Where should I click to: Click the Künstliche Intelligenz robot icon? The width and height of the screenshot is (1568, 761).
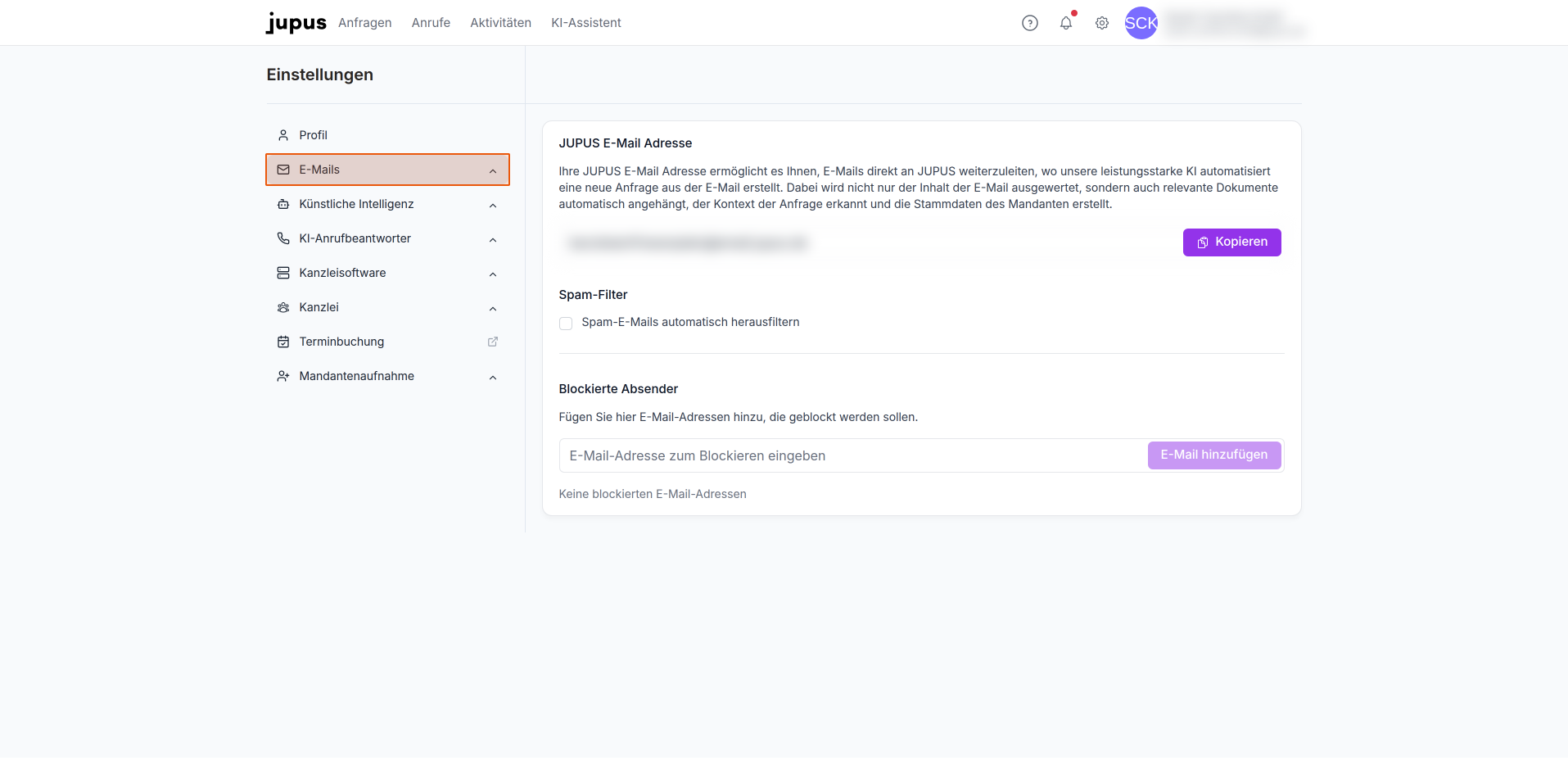(x=283, y=204)
